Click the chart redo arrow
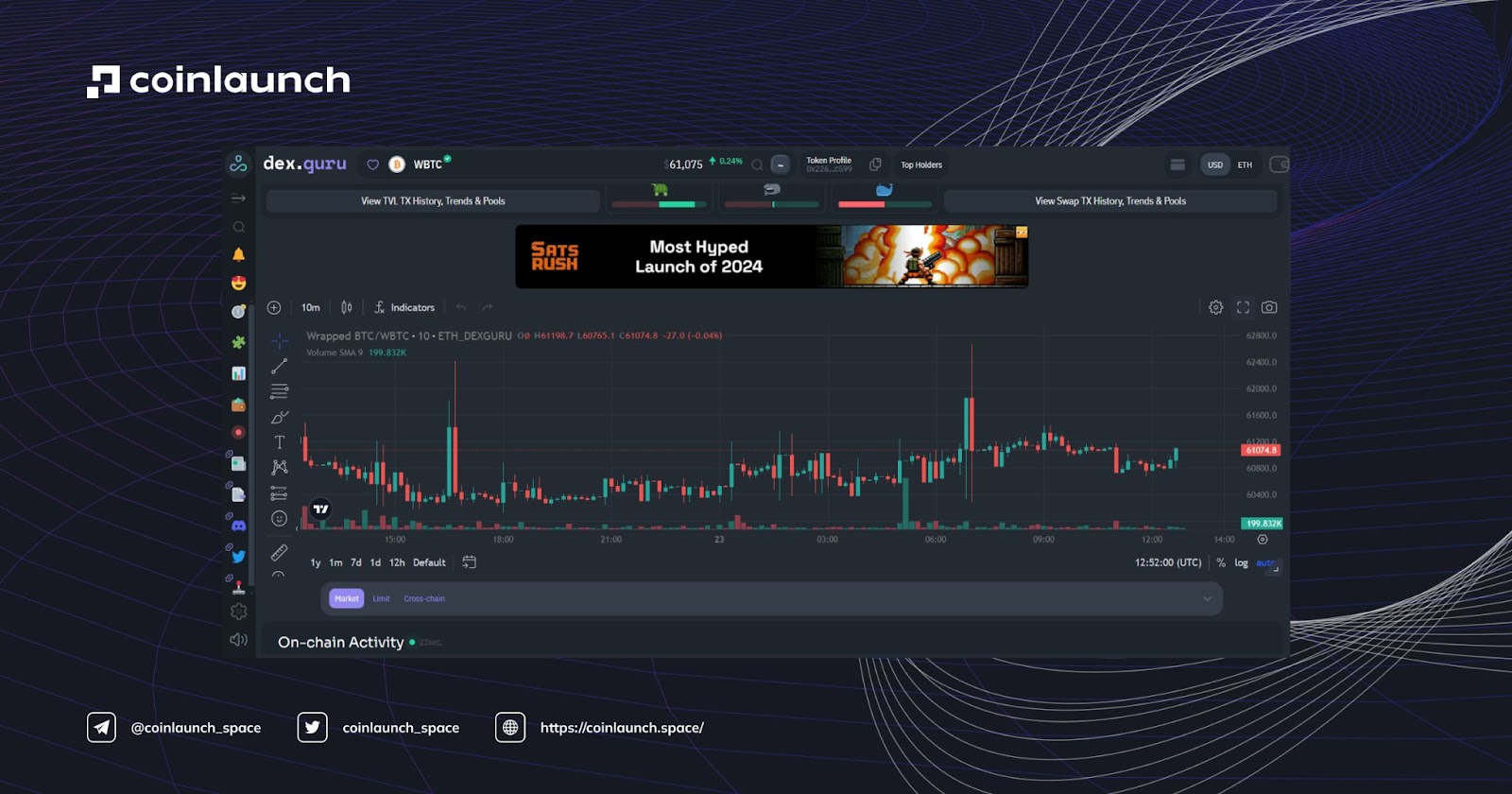1512x794 pixels. coord(488,307)
